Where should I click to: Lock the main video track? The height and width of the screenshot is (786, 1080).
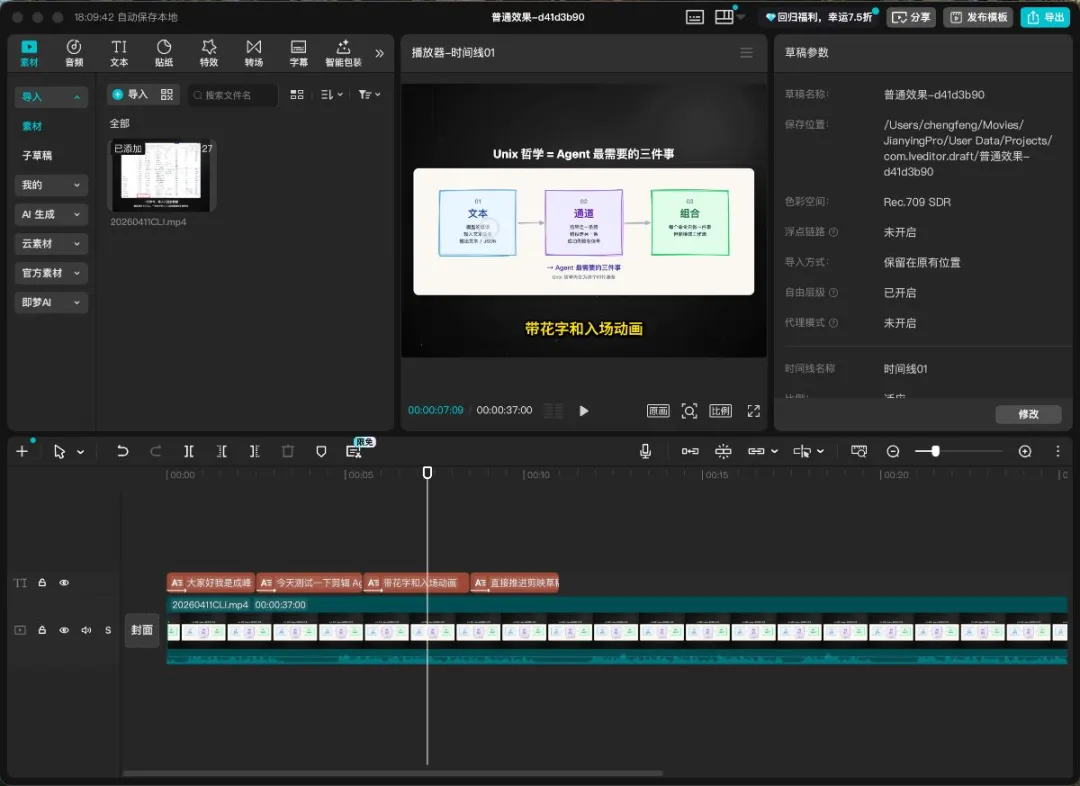point(42,630)
